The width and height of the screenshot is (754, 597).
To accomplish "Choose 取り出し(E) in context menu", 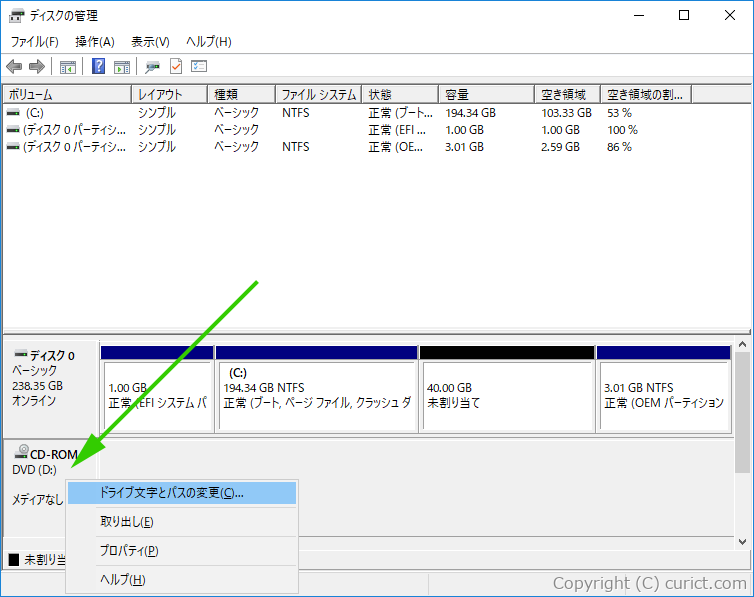I will pos(182,522).
